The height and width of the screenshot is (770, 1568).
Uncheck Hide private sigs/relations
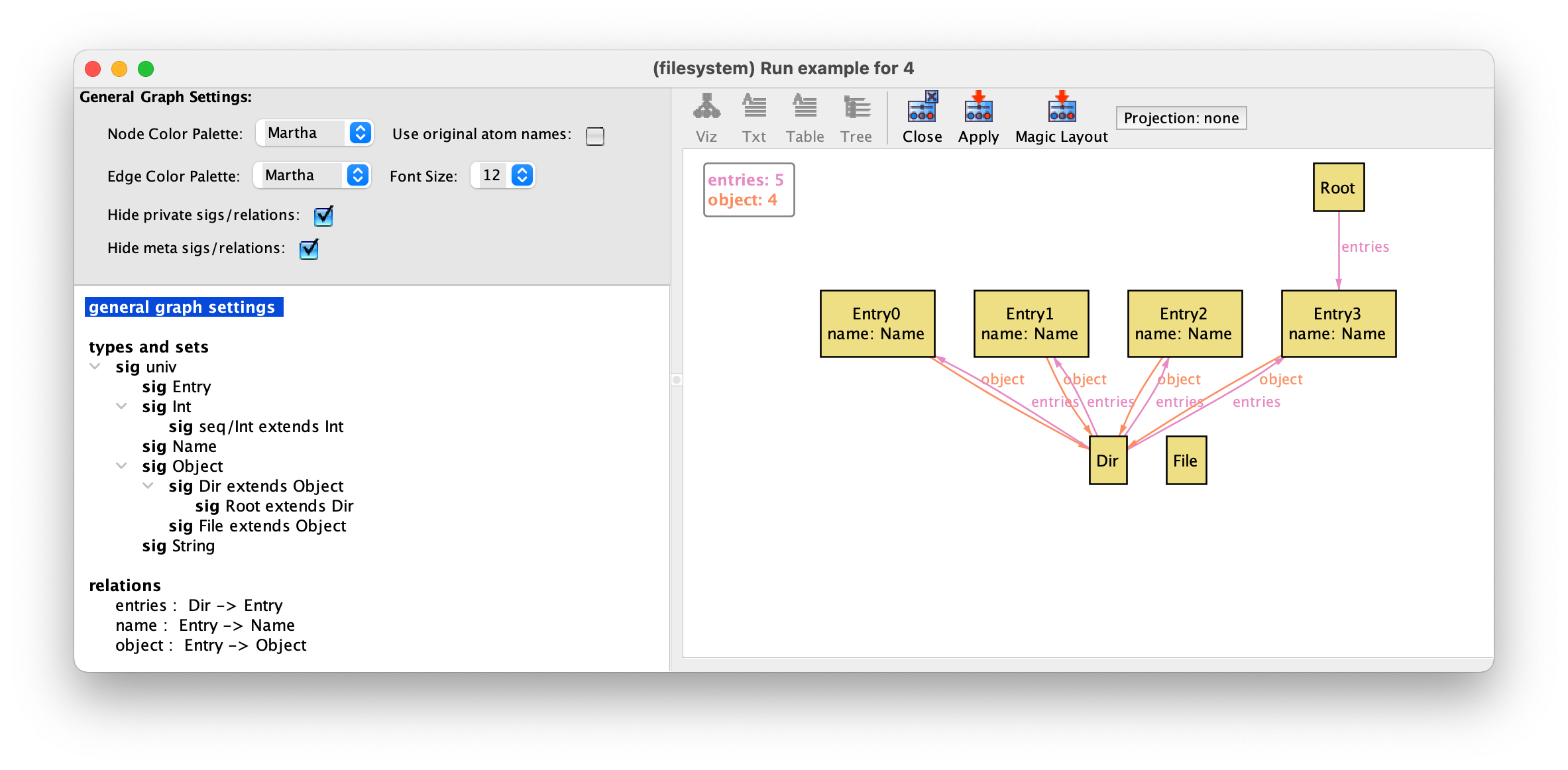tap(323, 216)
